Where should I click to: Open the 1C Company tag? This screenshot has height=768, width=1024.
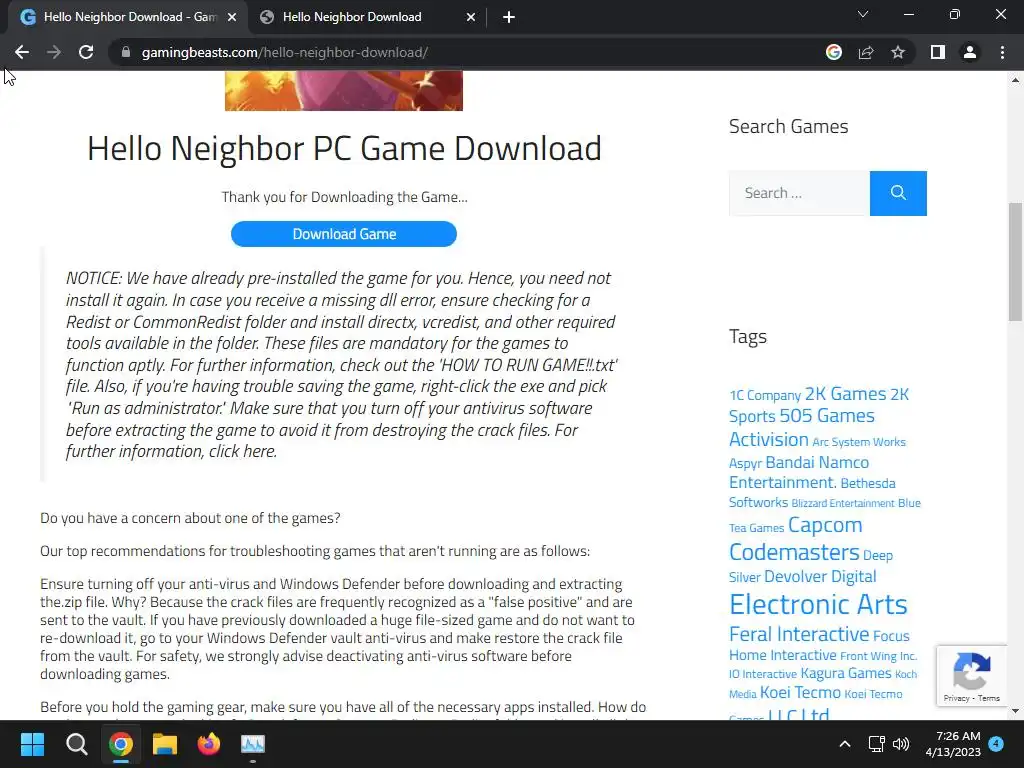[765, 396]
